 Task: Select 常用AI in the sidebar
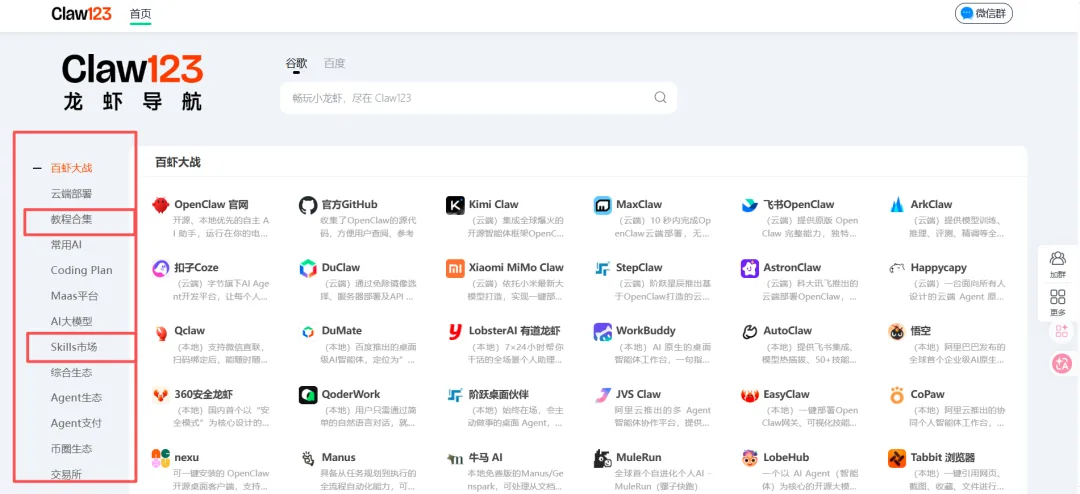67,245
